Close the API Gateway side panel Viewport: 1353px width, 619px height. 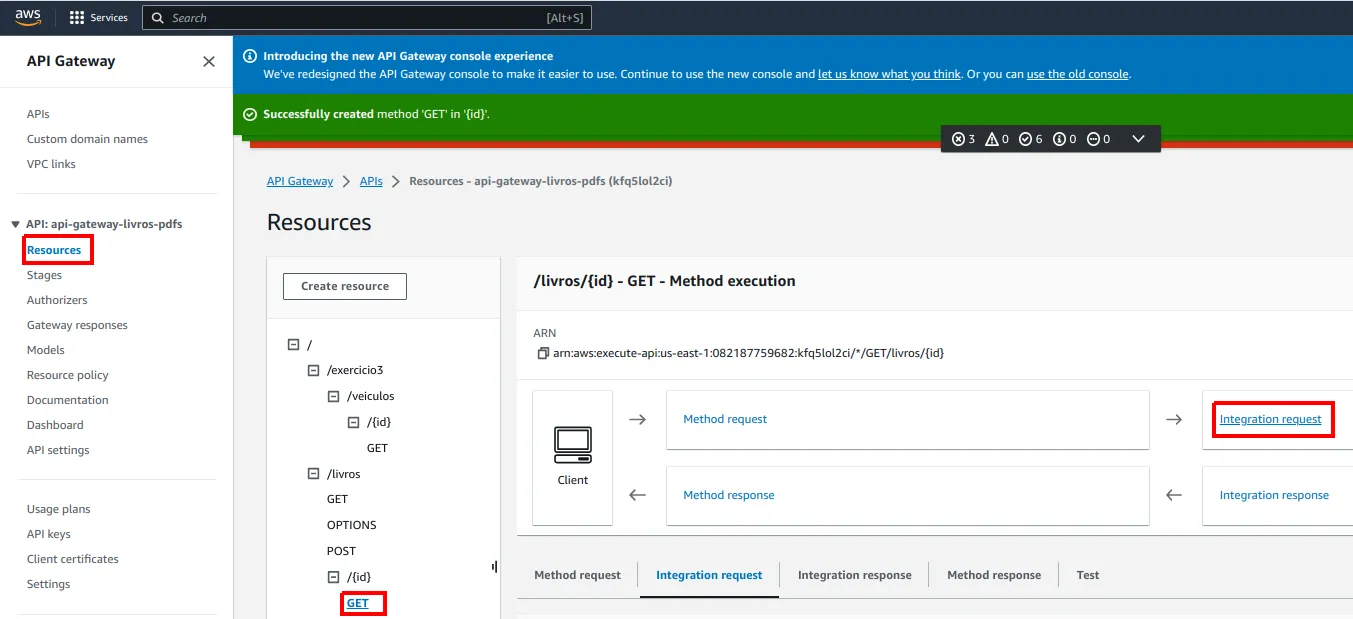(x=209, y=61)
